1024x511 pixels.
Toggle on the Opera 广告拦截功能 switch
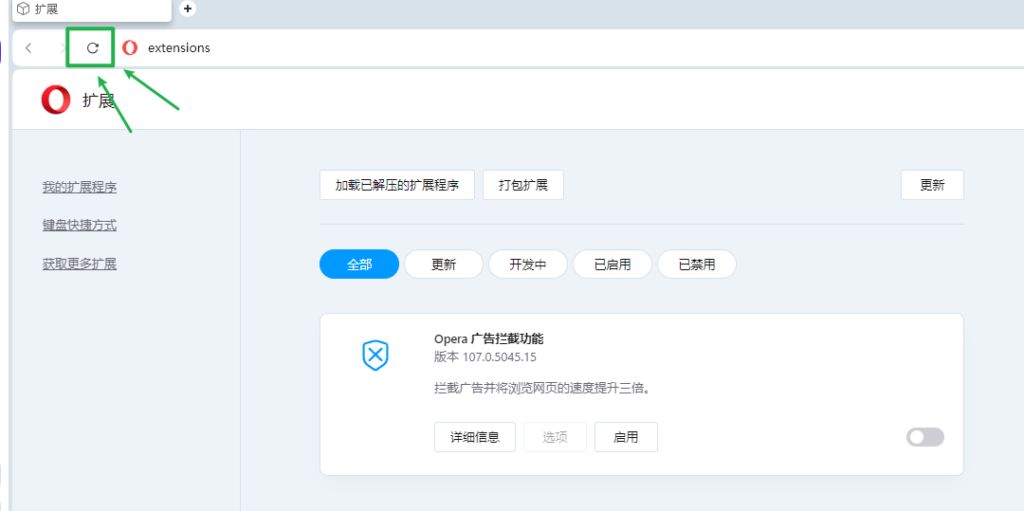click(x=924, y=437)
